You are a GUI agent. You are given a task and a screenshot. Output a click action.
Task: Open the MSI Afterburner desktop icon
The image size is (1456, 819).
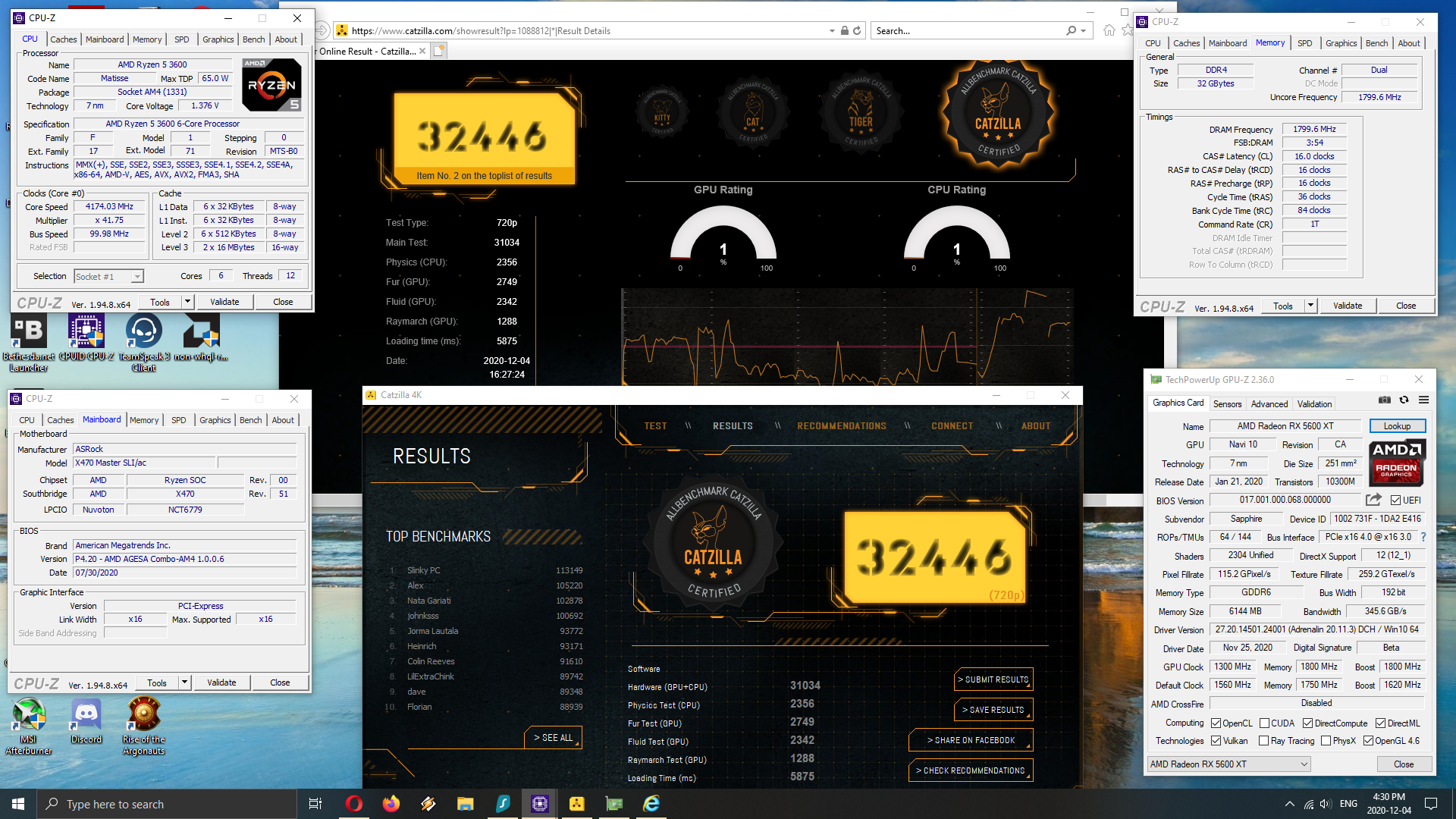[29, 726]
